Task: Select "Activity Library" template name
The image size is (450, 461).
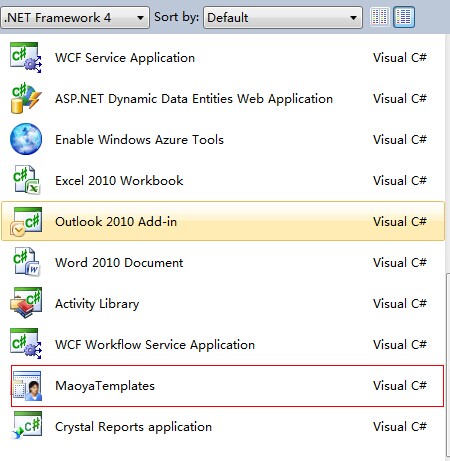Action: (x=97, y=304)
